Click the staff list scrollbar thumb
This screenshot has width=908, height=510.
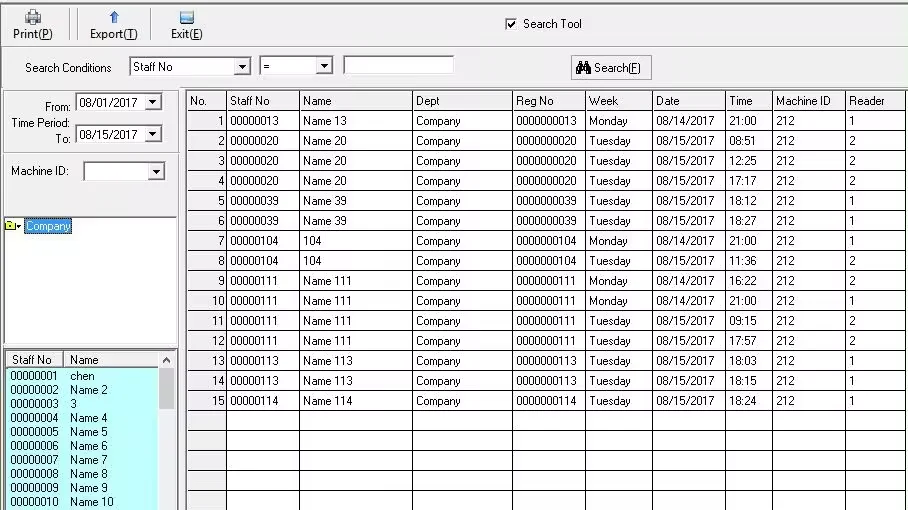point(167,388)
